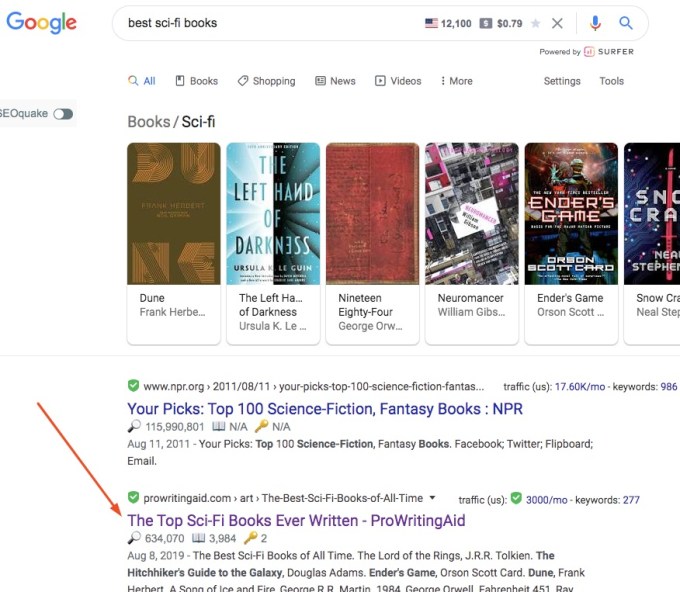Expand the dropdown arrow after the prowritingaid.com URL
This screenshot has width=680, height=592.
432,498
